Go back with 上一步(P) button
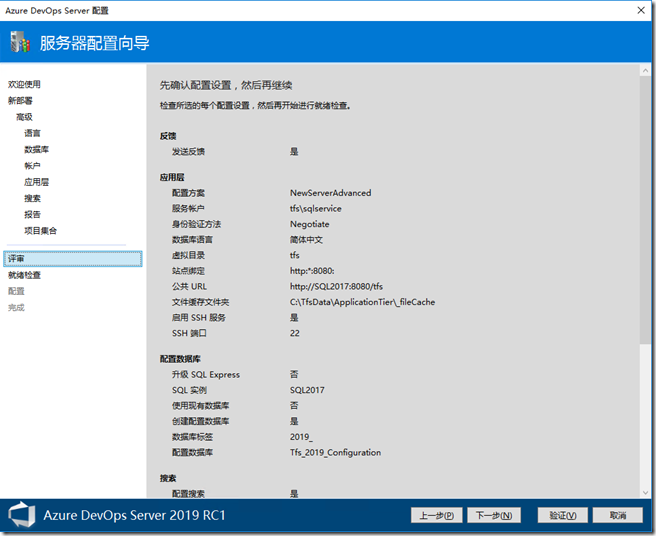The height and width of the screenshot is (536, 656). (436, 515)
